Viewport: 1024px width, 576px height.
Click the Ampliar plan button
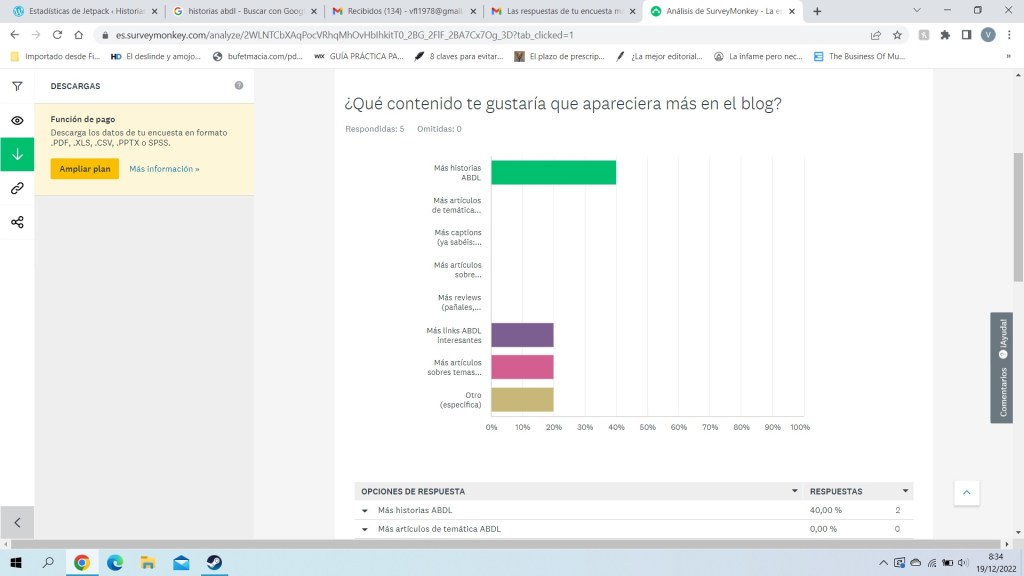[84, 169]
